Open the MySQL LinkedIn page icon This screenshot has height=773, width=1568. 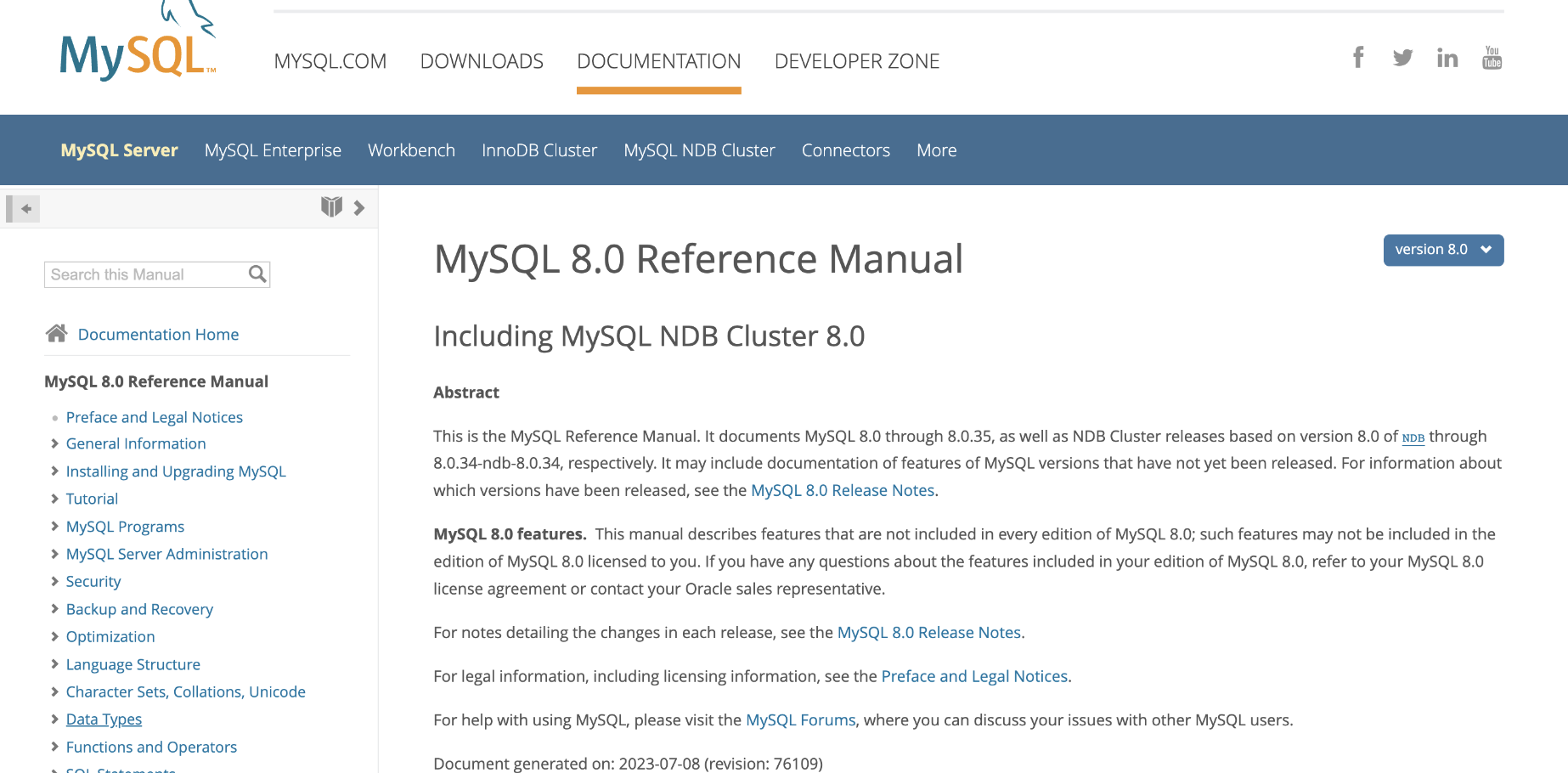(1447, 58)
